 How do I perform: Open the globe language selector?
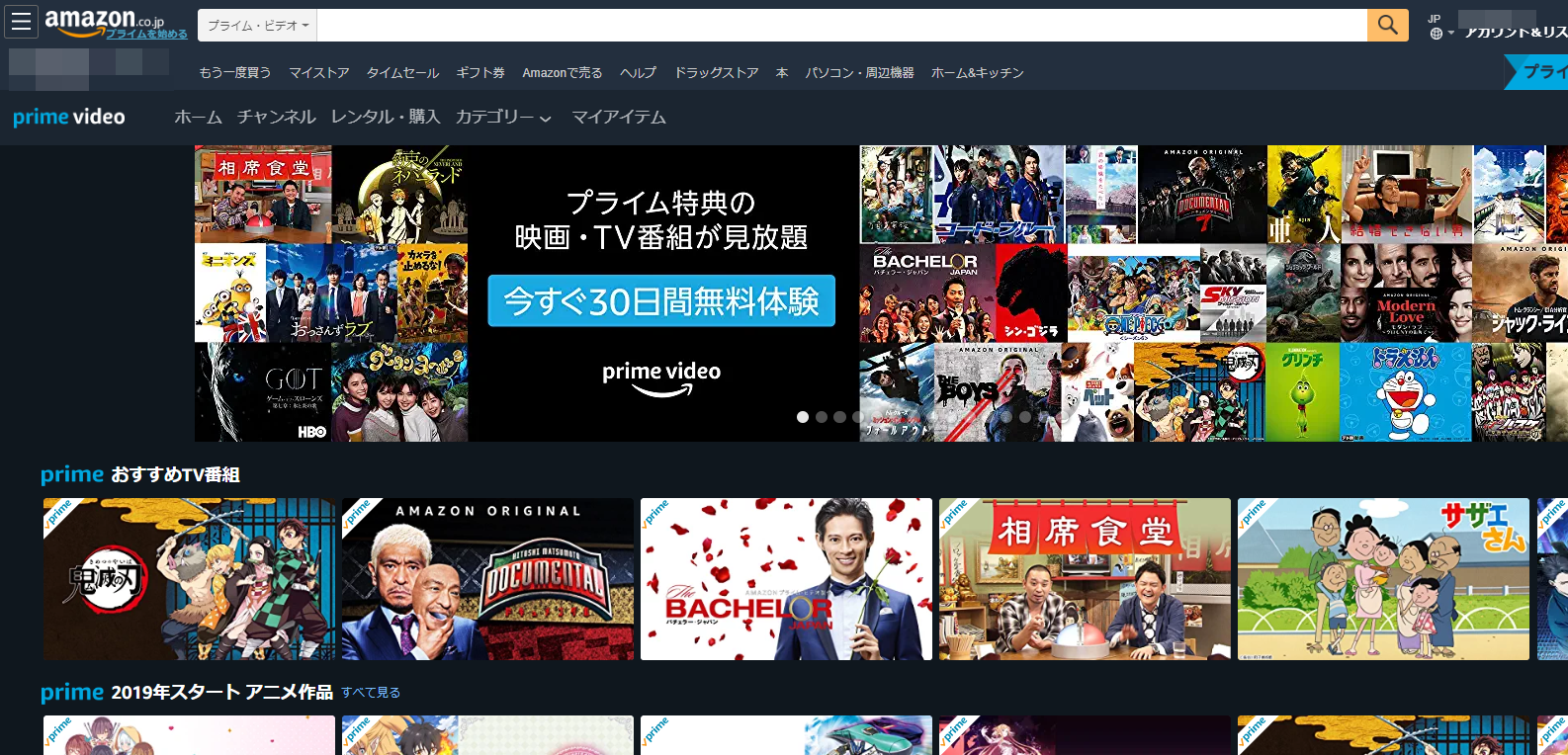pos(1441,34)
